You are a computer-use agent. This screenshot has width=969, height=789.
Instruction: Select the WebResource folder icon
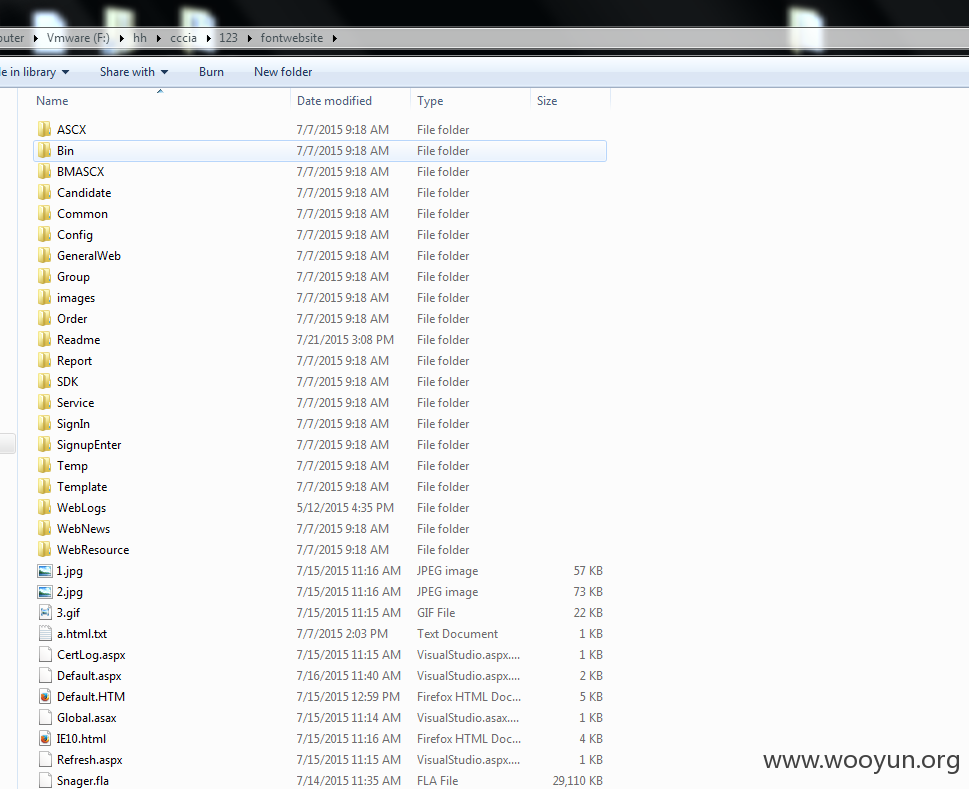click(x=44, y=549)
